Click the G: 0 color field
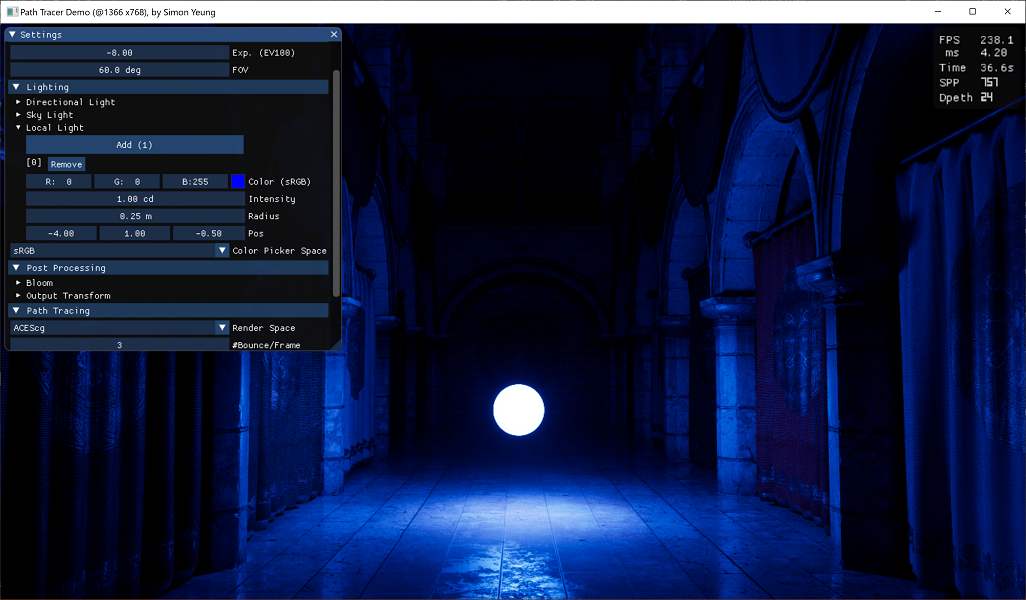Viewport: 1026px width, 600px height. [x=127, y=181]
